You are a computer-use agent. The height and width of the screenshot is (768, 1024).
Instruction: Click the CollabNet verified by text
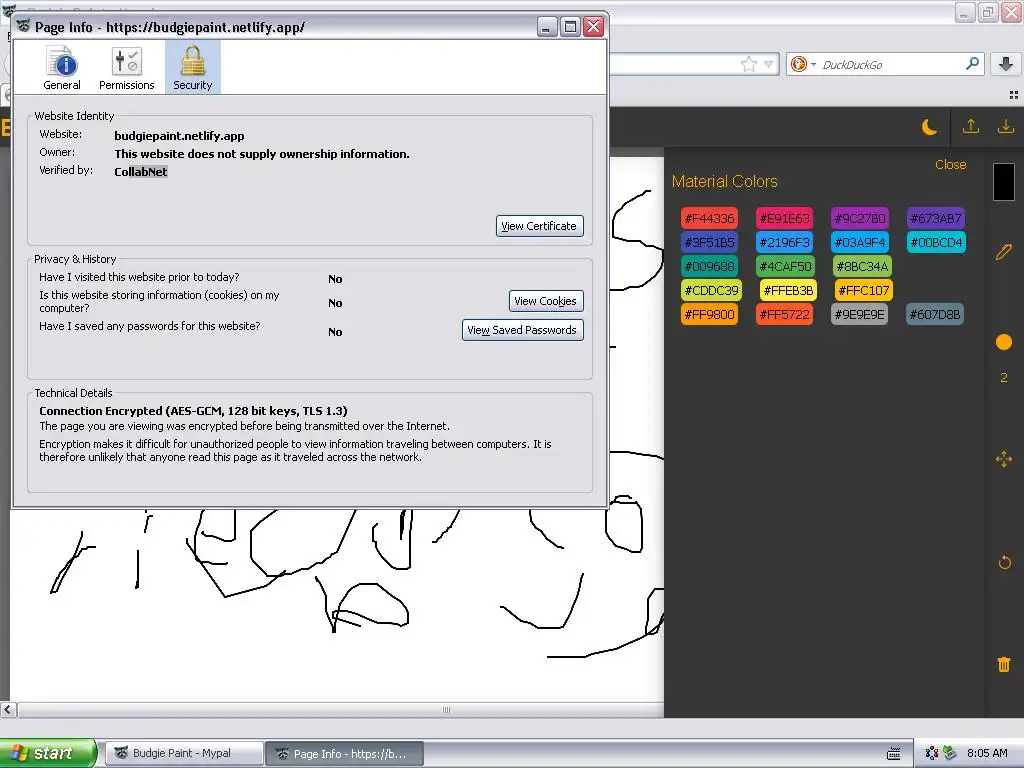(140, 172)
